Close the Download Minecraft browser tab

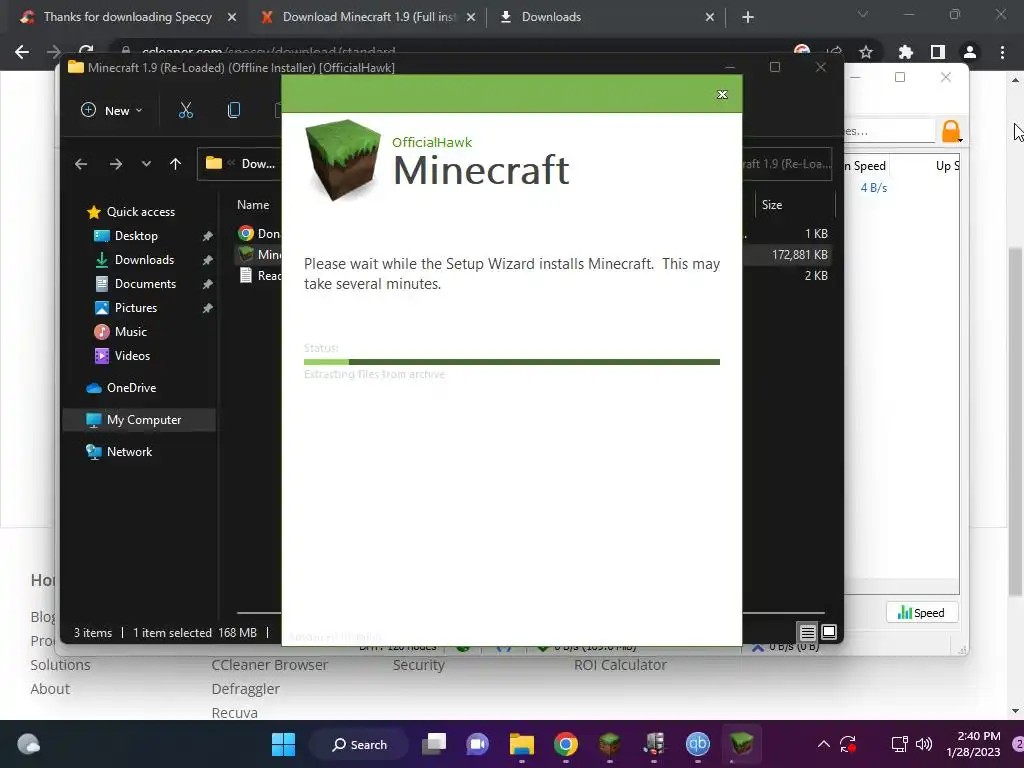[471, 18]
